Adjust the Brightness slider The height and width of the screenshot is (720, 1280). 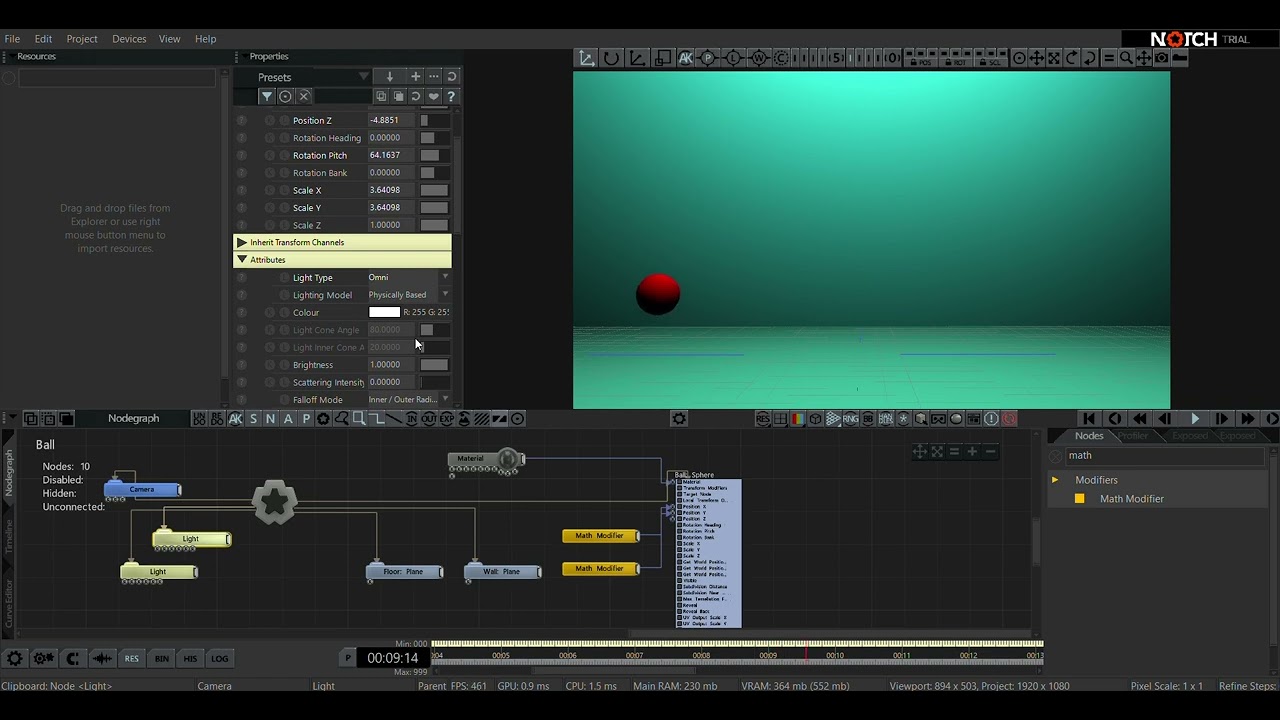434,365
